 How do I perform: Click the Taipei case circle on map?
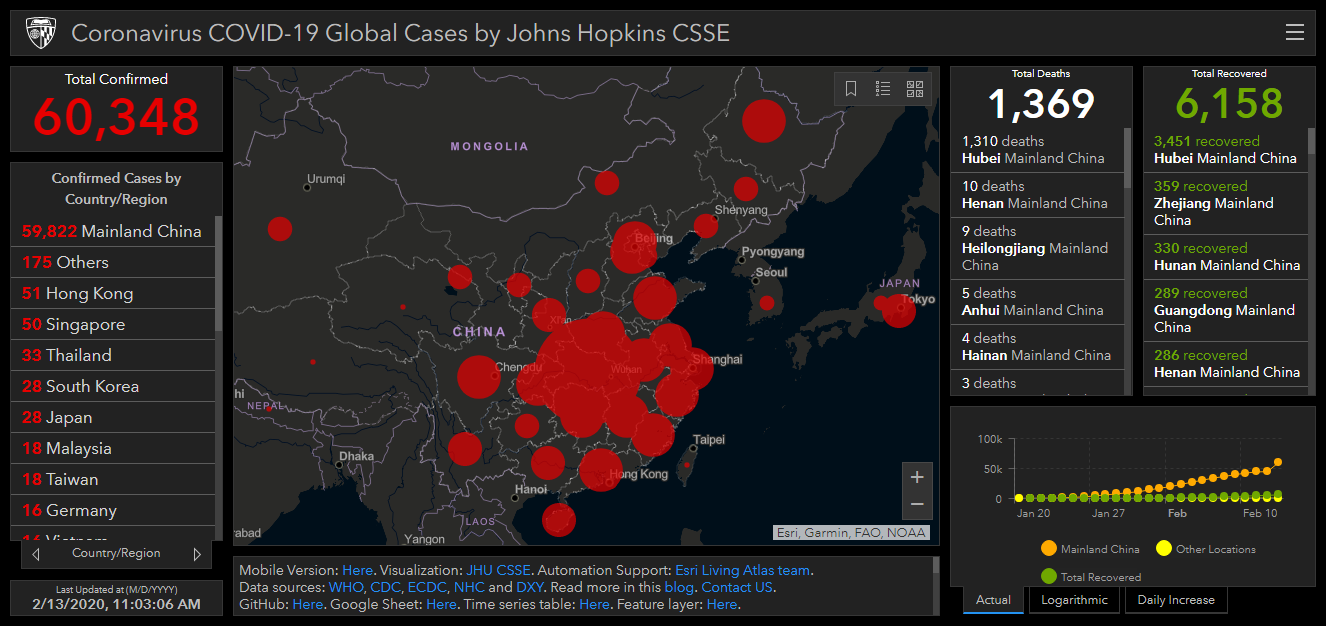click(689, 465)
